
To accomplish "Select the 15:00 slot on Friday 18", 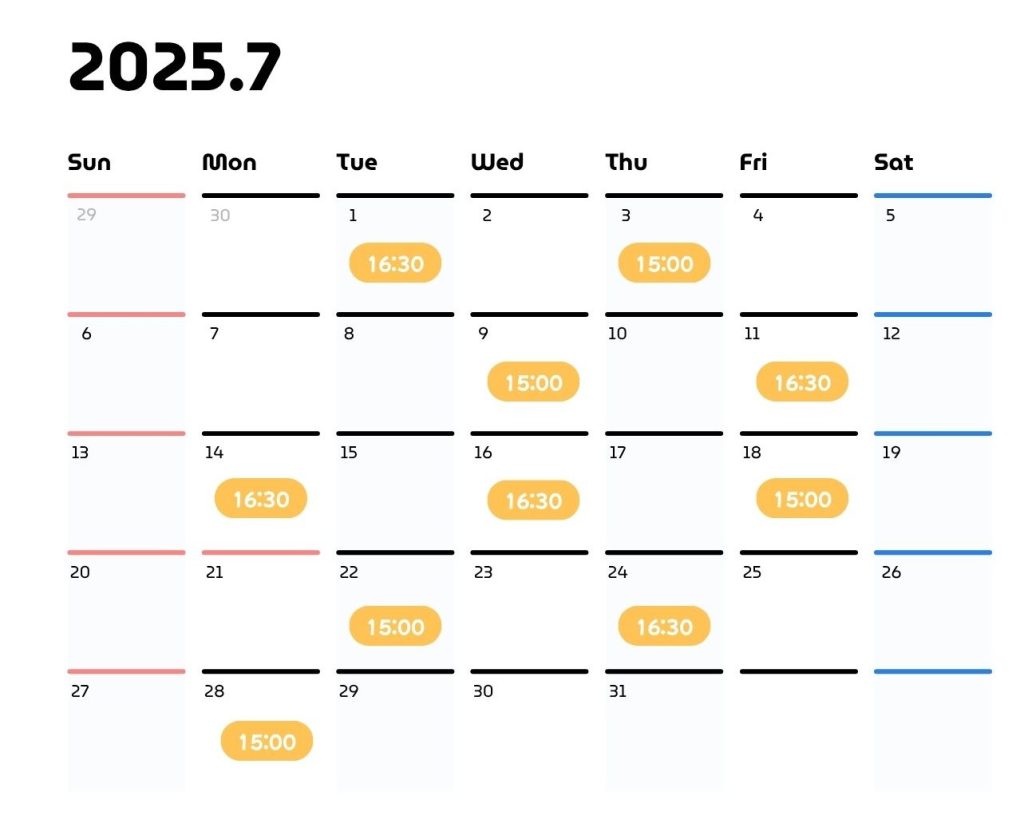I will [802, 498].
